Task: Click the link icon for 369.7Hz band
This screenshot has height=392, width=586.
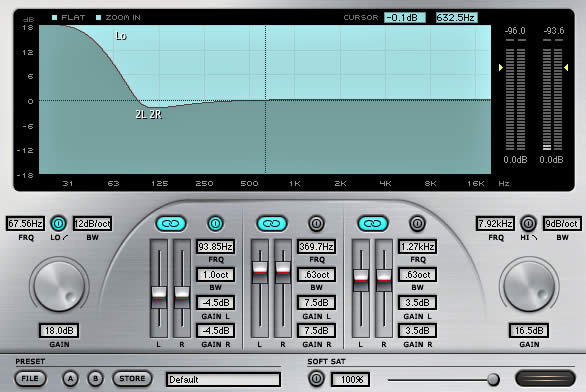Action: (272, 223)
